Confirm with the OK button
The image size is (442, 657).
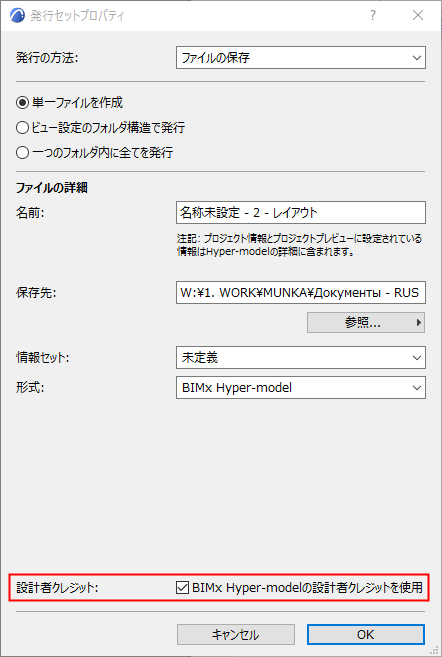click(x=366, y=634)
